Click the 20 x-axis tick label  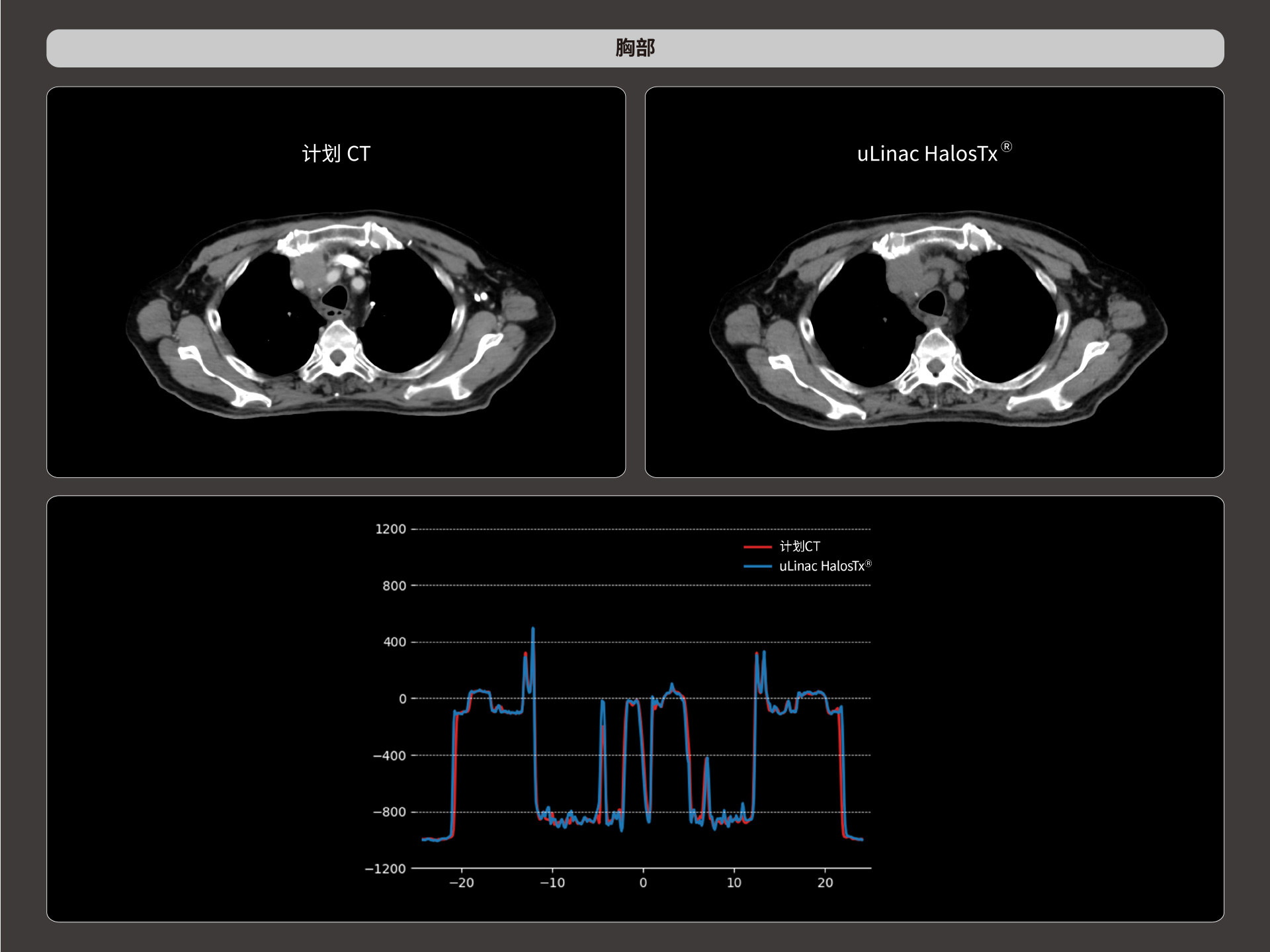pos(825,883)
